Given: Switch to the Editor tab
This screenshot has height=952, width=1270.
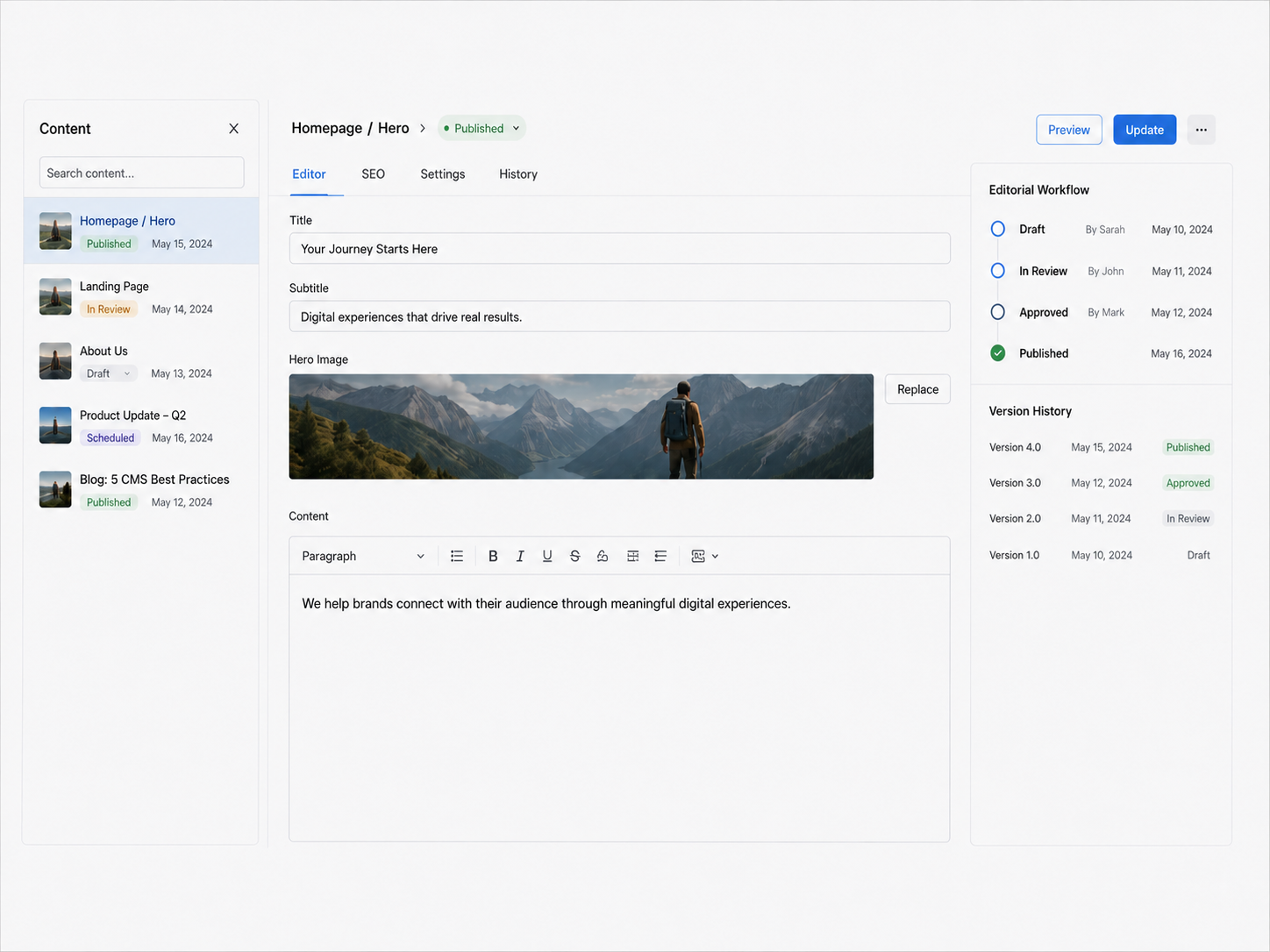Looking at the screenshot, I should 309,174.
